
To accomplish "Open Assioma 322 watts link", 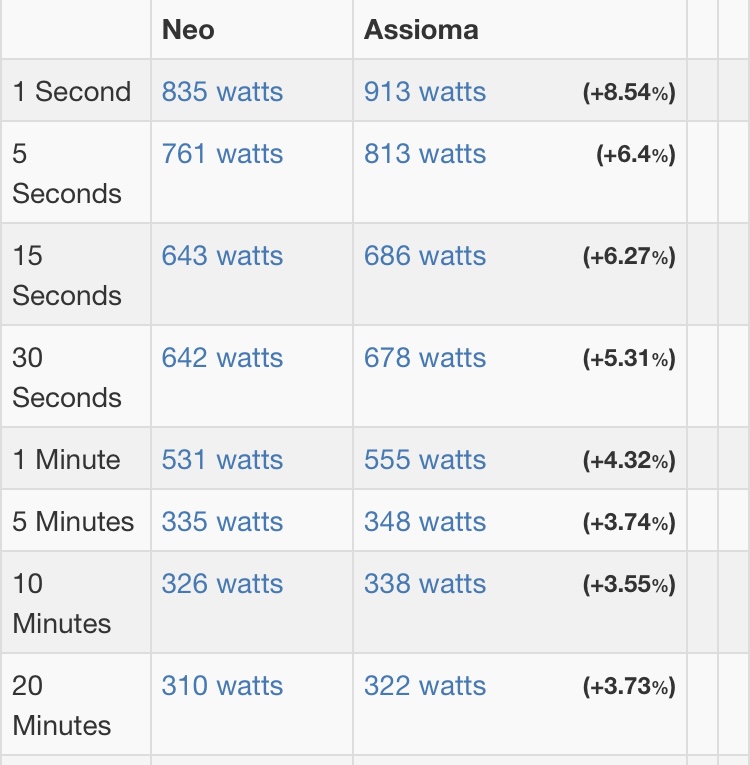I will (425, 685).
